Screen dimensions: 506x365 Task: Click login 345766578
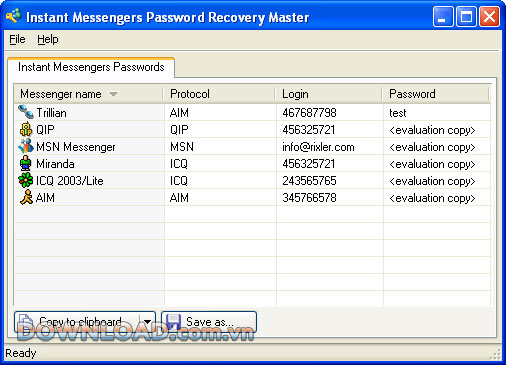coord(309,198)
